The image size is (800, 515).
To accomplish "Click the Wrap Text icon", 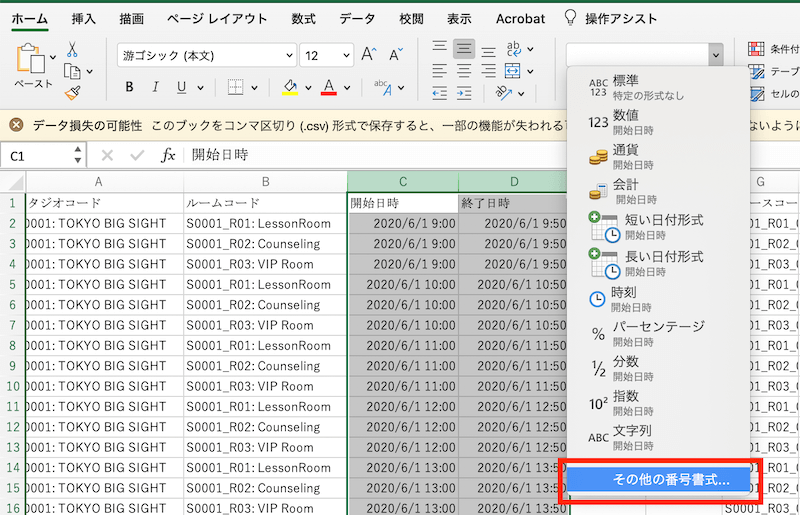I will pos(514,49).
